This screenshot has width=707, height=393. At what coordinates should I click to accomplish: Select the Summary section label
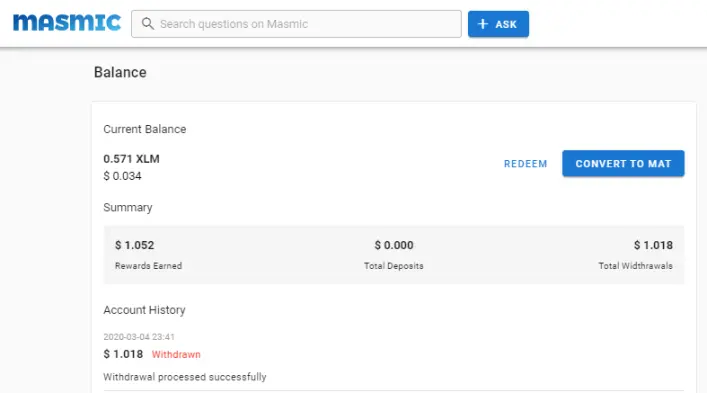point(128,207)
